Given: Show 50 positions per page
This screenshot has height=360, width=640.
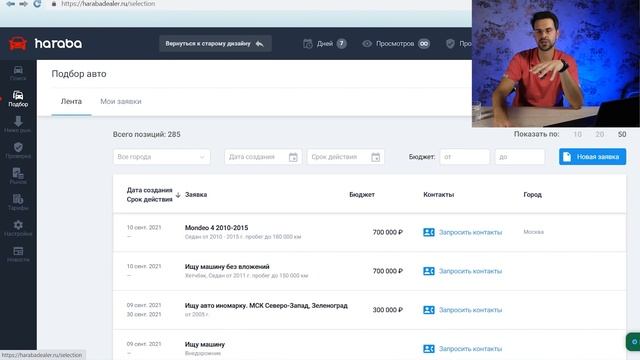Looking at the screenshot, I should pyautogui.click(x=622, y=134).
